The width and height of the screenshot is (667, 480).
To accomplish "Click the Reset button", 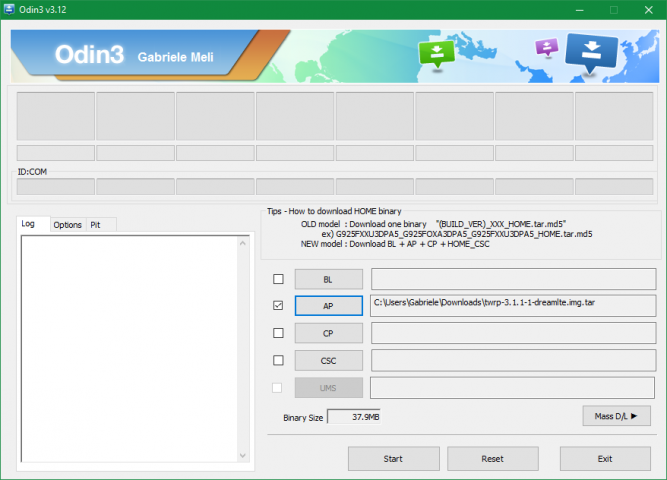I will point(493,459).
